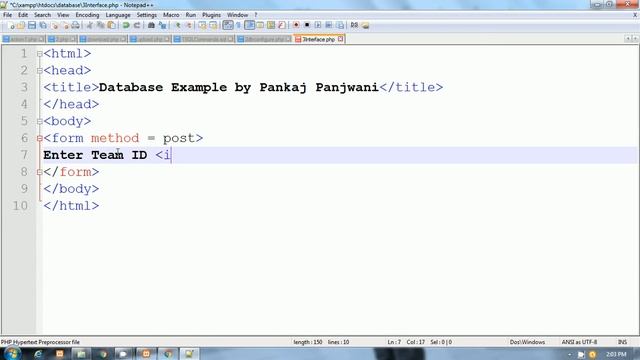Collapse the head fold marker on line 2
The height and width of the screenshot is (360, 640).
click(40, 71)
